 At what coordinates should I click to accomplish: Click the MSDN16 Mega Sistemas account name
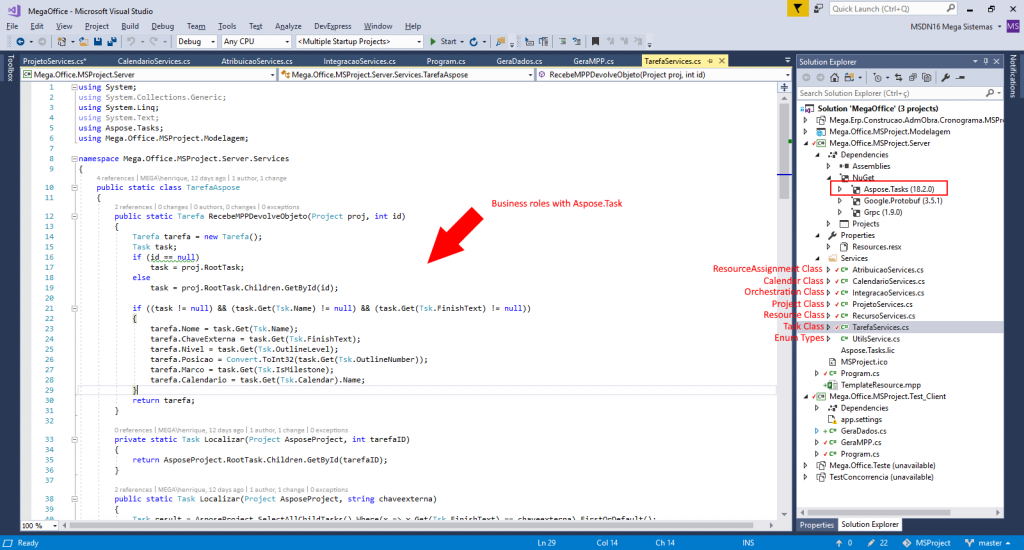pos(951,27)
